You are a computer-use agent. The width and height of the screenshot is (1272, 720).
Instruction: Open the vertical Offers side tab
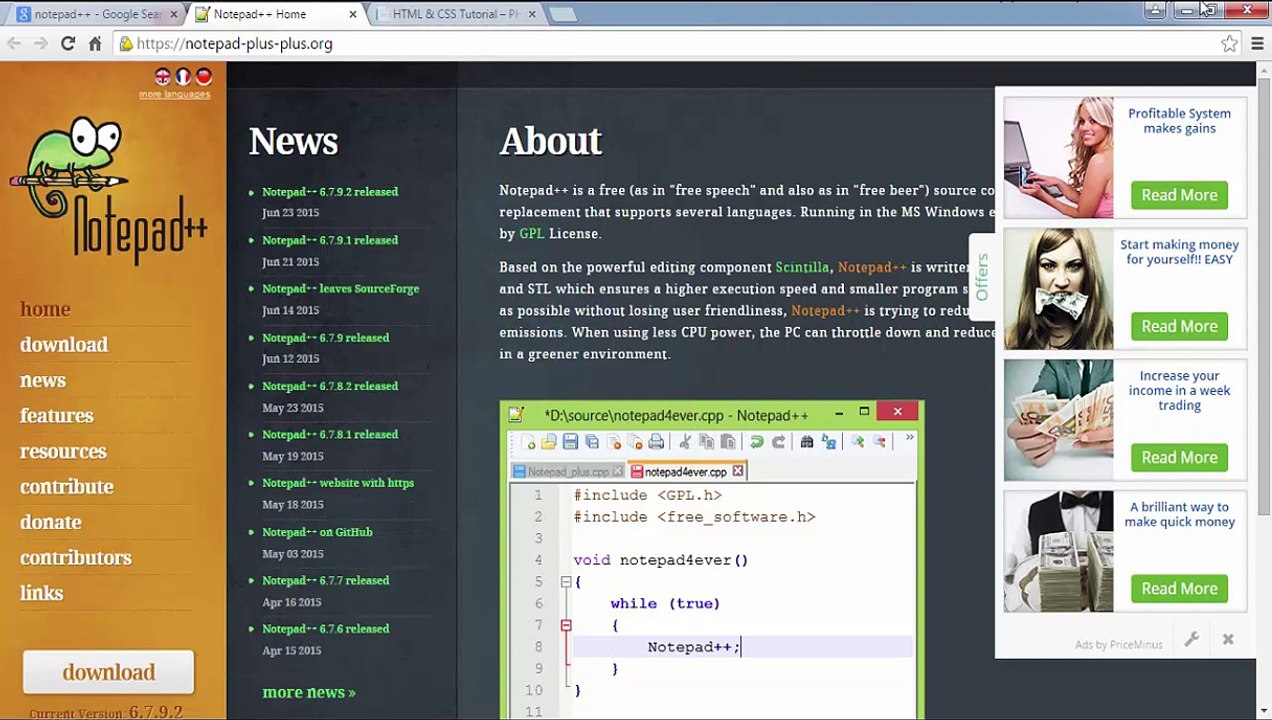pyautogui.click(x=982, y=277)
